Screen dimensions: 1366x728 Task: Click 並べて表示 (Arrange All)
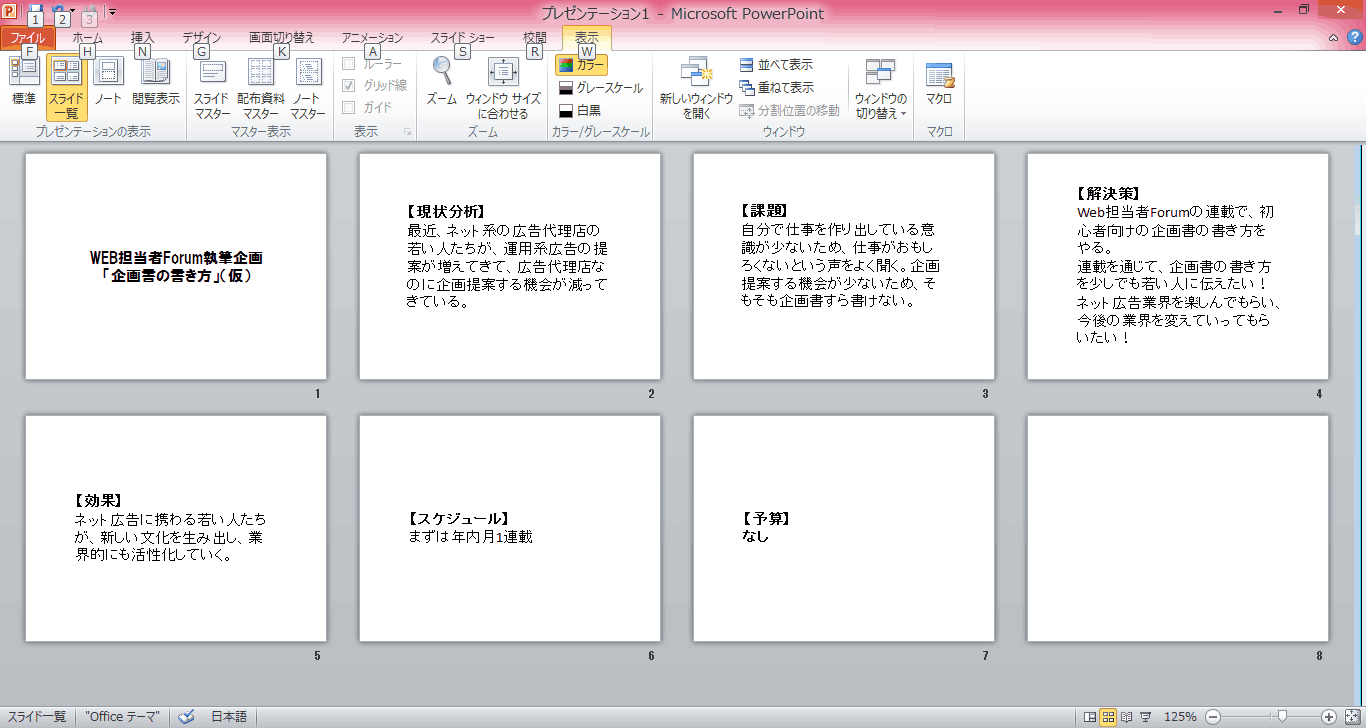tap(782, 63)
